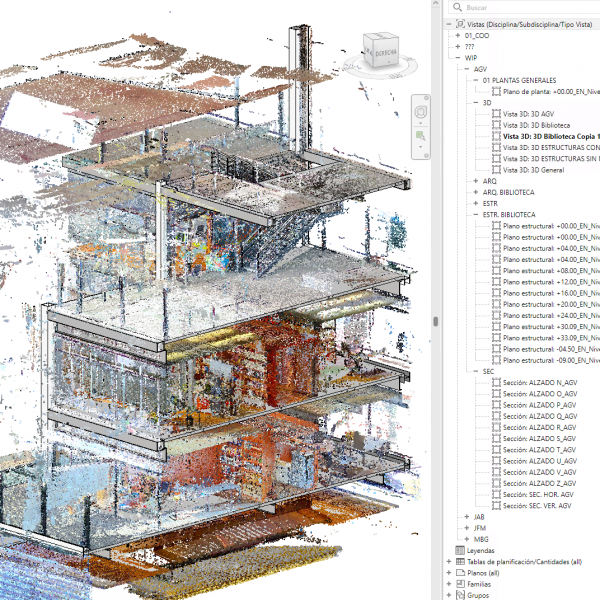The height and width of the screenshot is (600, 600).
Task: Click the zoom region tool in navigation bar
Action: click(421, 135)
